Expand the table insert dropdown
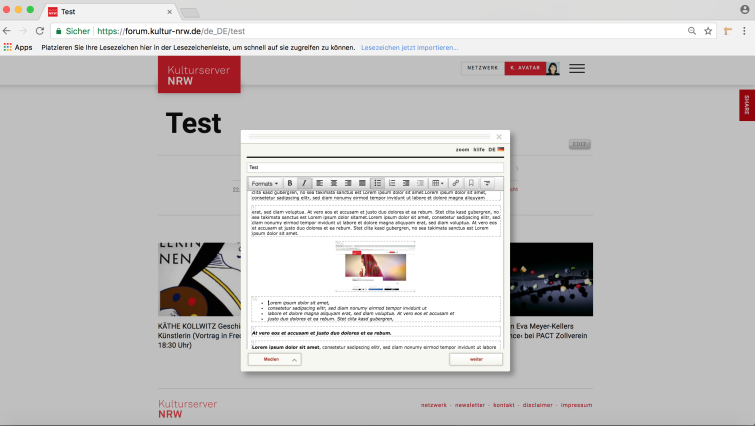The width and height of the screenshot is (755, 426). click(x=438, y=183)
